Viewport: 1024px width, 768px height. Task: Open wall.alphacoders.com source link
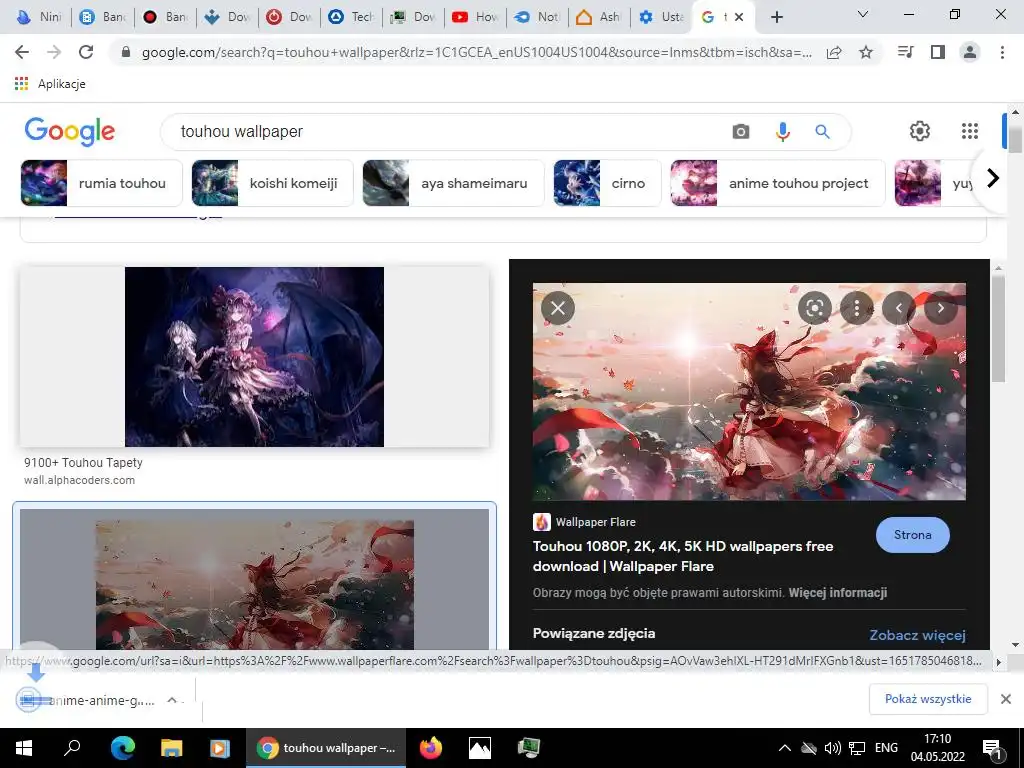[80, 480]
